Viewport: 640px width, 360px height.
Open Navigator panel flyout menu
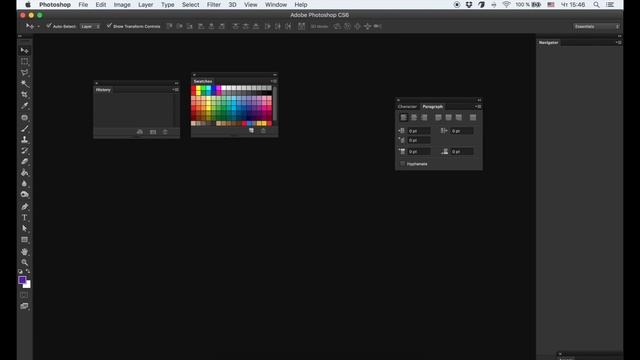pyautogui.click(x=618, y=42)
